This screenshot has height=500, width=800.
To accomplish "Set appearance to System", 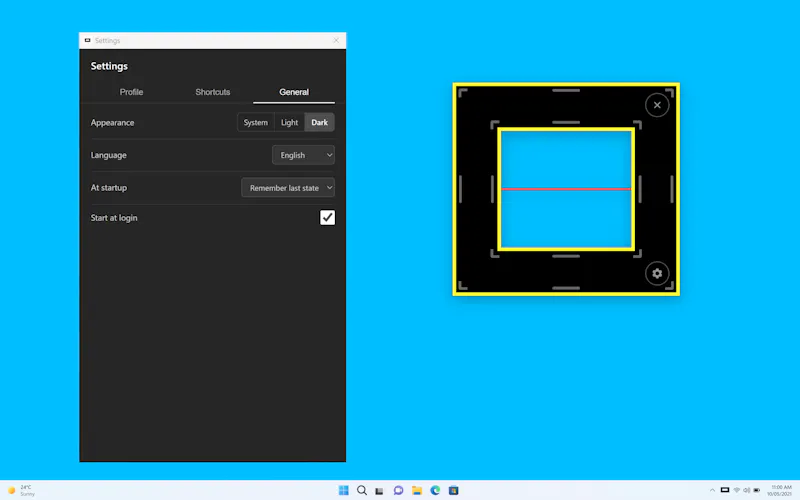I will (x=256, y=122).
